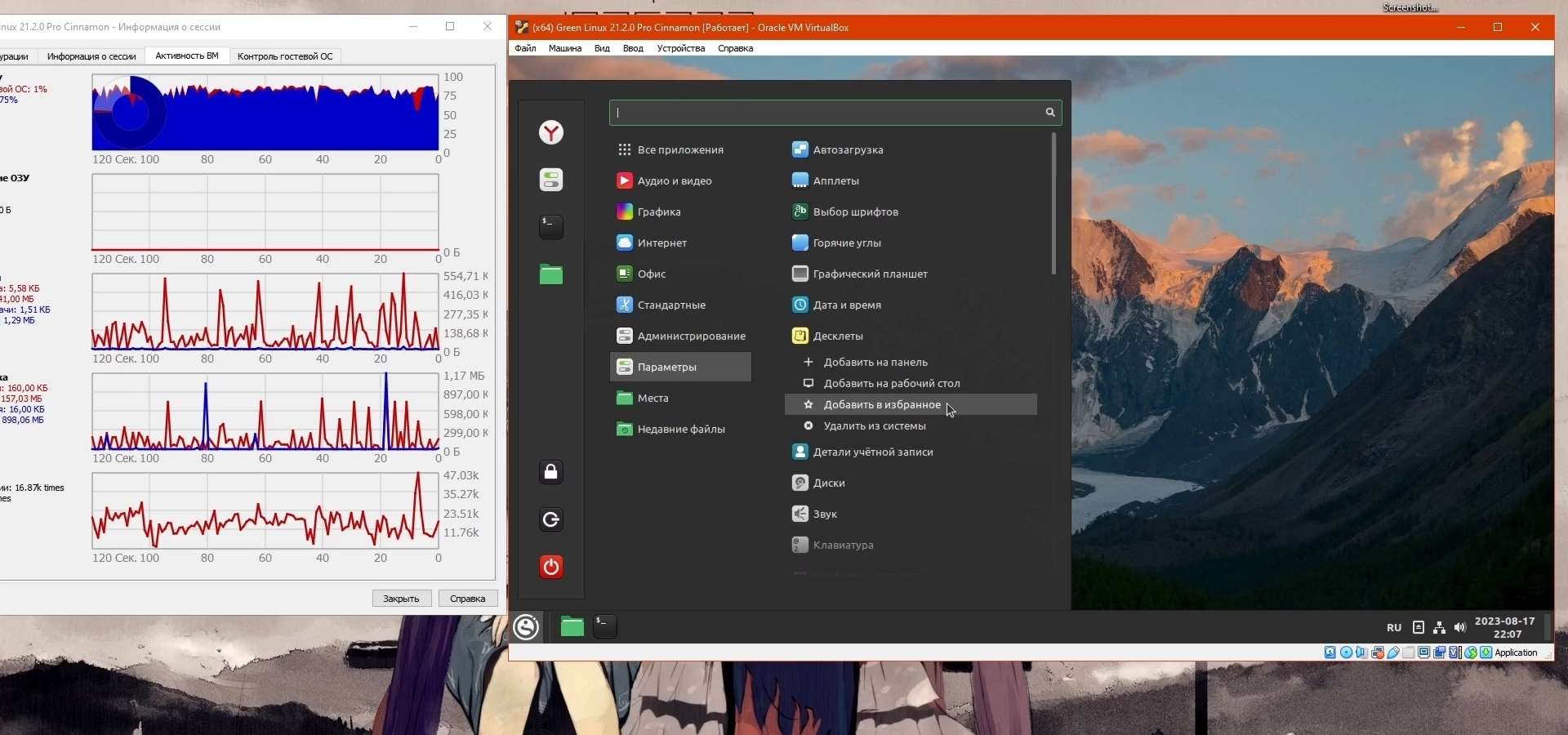The height and width of the screenshot is (735, 1568).
Task: Select the Администрирование category
Action: click(680, 336)
